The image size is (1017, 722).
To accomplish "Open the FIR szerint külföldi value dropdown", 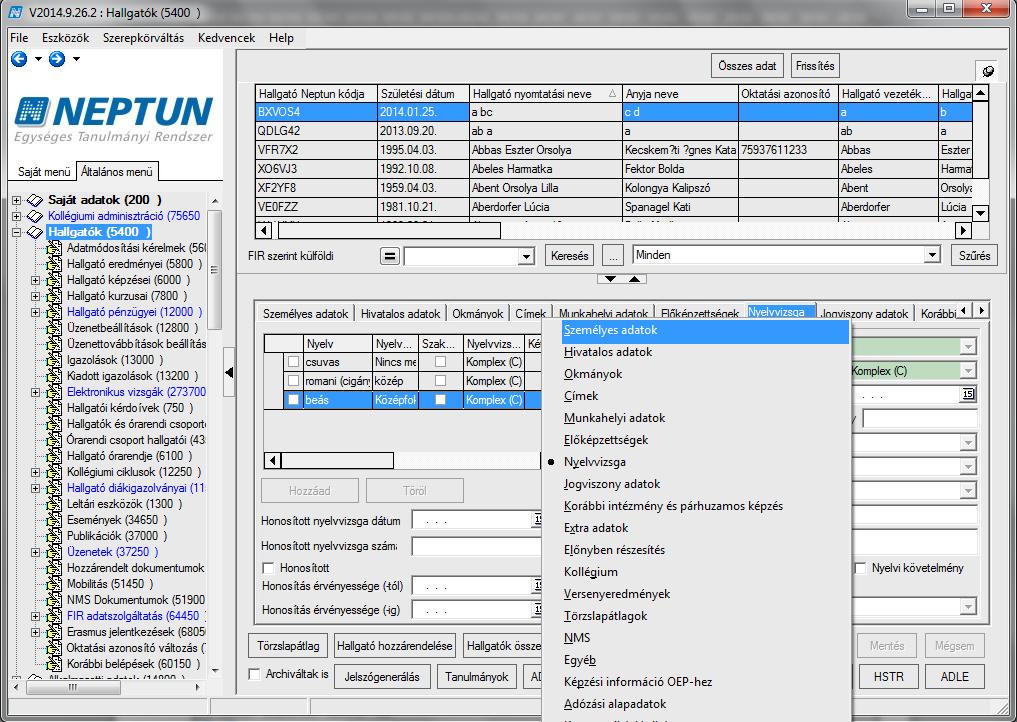I will [x=526, y=256].
